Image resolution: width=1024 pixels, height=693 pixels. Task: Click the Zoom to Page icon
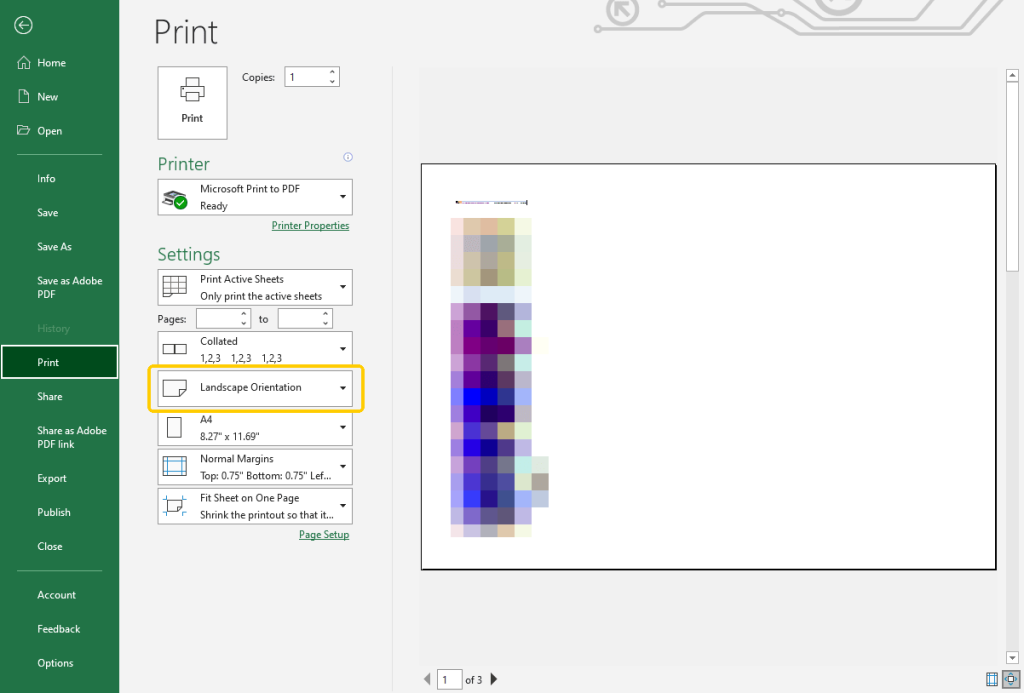[1010, 679]
